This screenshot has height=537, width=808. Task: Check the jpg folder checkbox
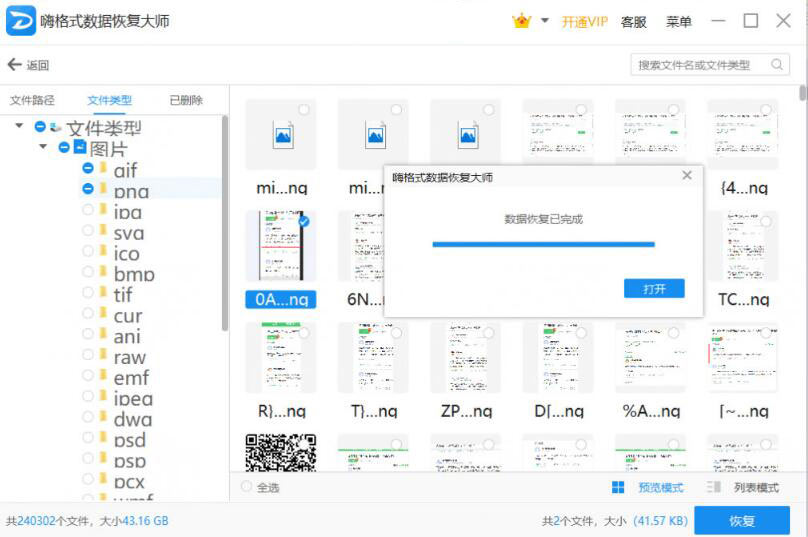point(88,209)
